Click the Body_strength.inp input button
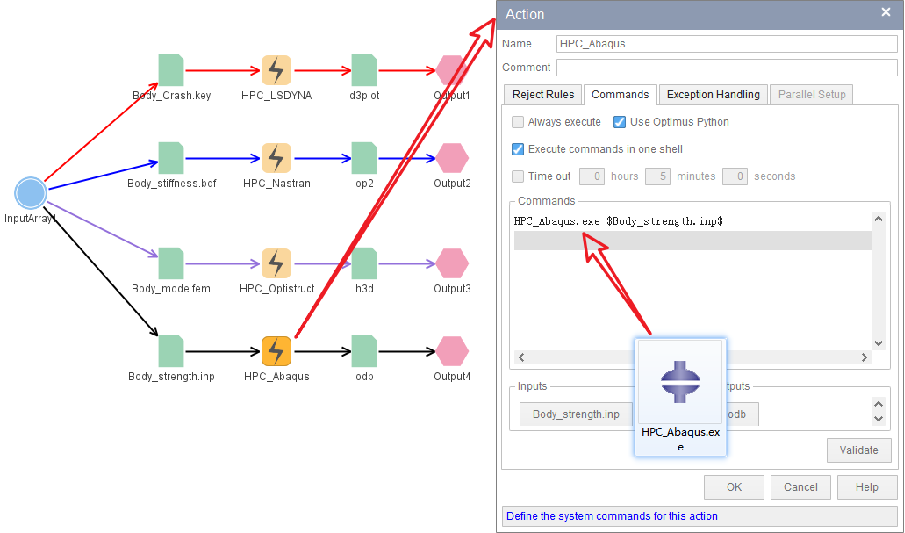Screen dimensions: 905x533 pos(576,414)
